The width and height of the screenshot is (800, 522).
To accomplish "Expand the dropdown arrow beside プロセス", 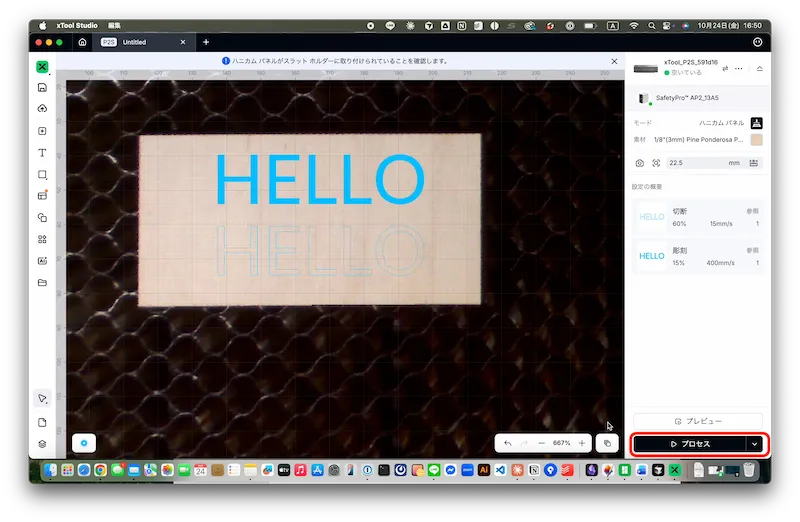I will point(755,443).
